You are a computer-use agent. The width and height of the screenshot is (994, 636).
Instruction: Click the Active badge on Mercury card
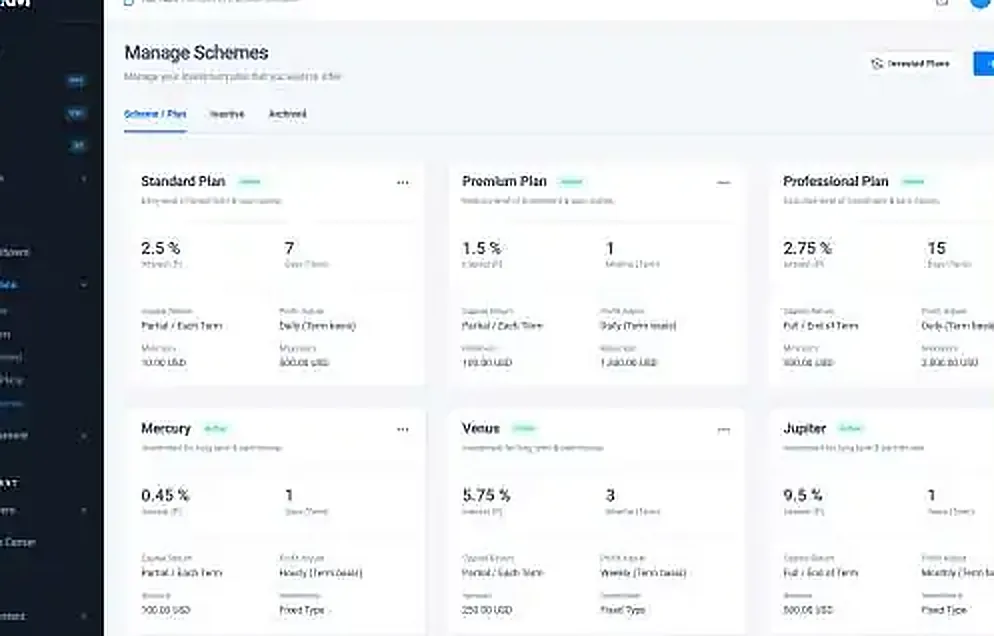[x=215, y=429]
